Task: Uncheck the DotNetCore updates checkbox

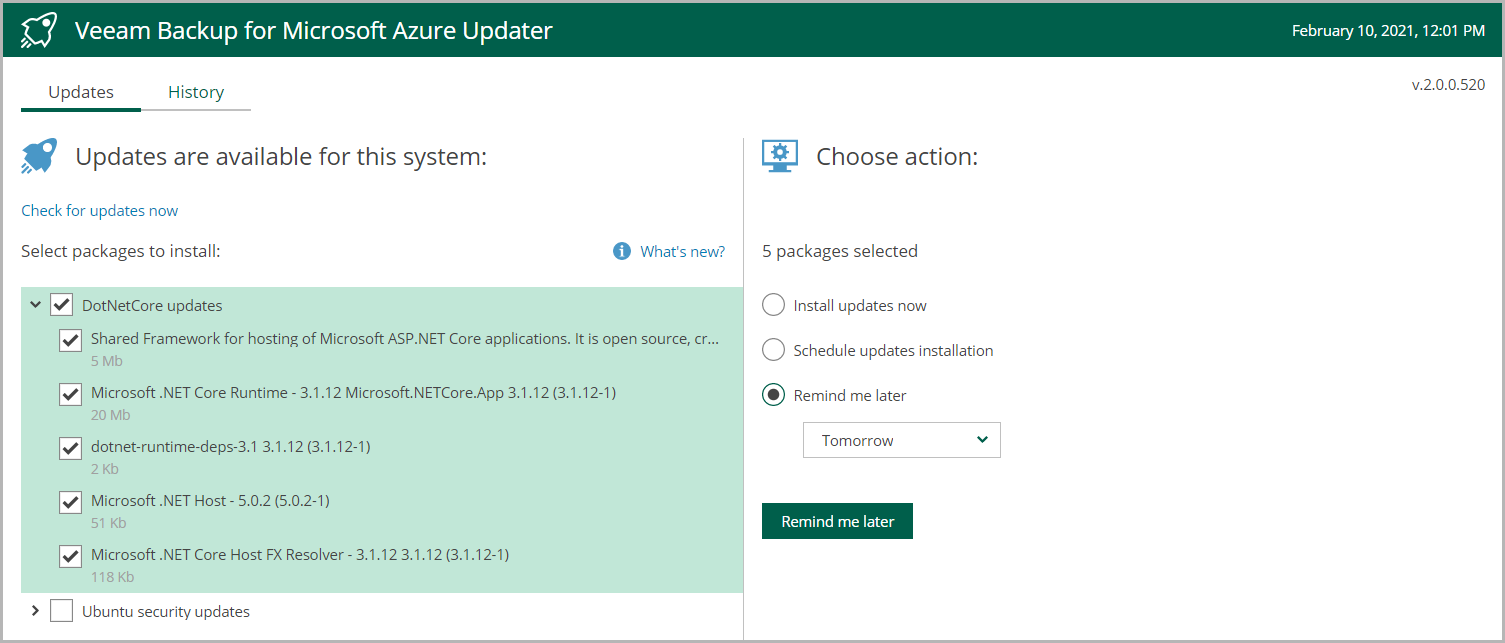Action: 62,305
